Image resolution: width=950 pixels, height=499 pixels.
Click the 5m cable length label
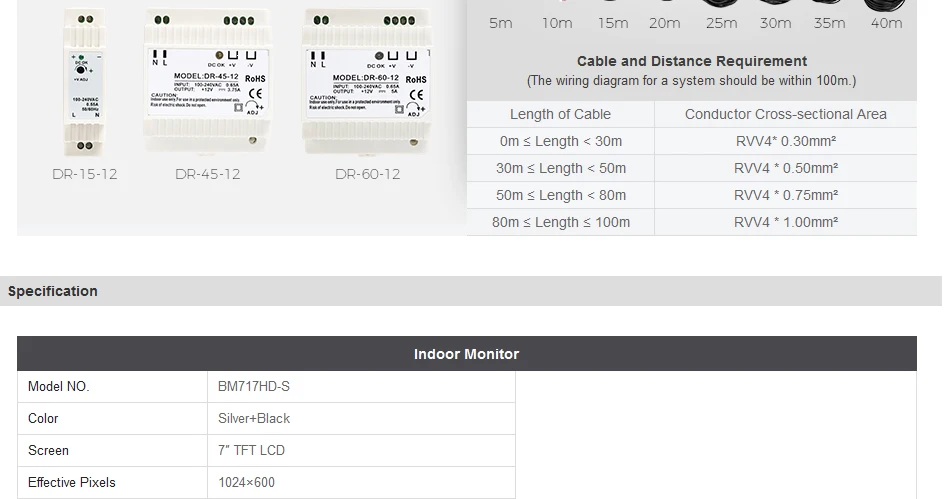point(500,24)
